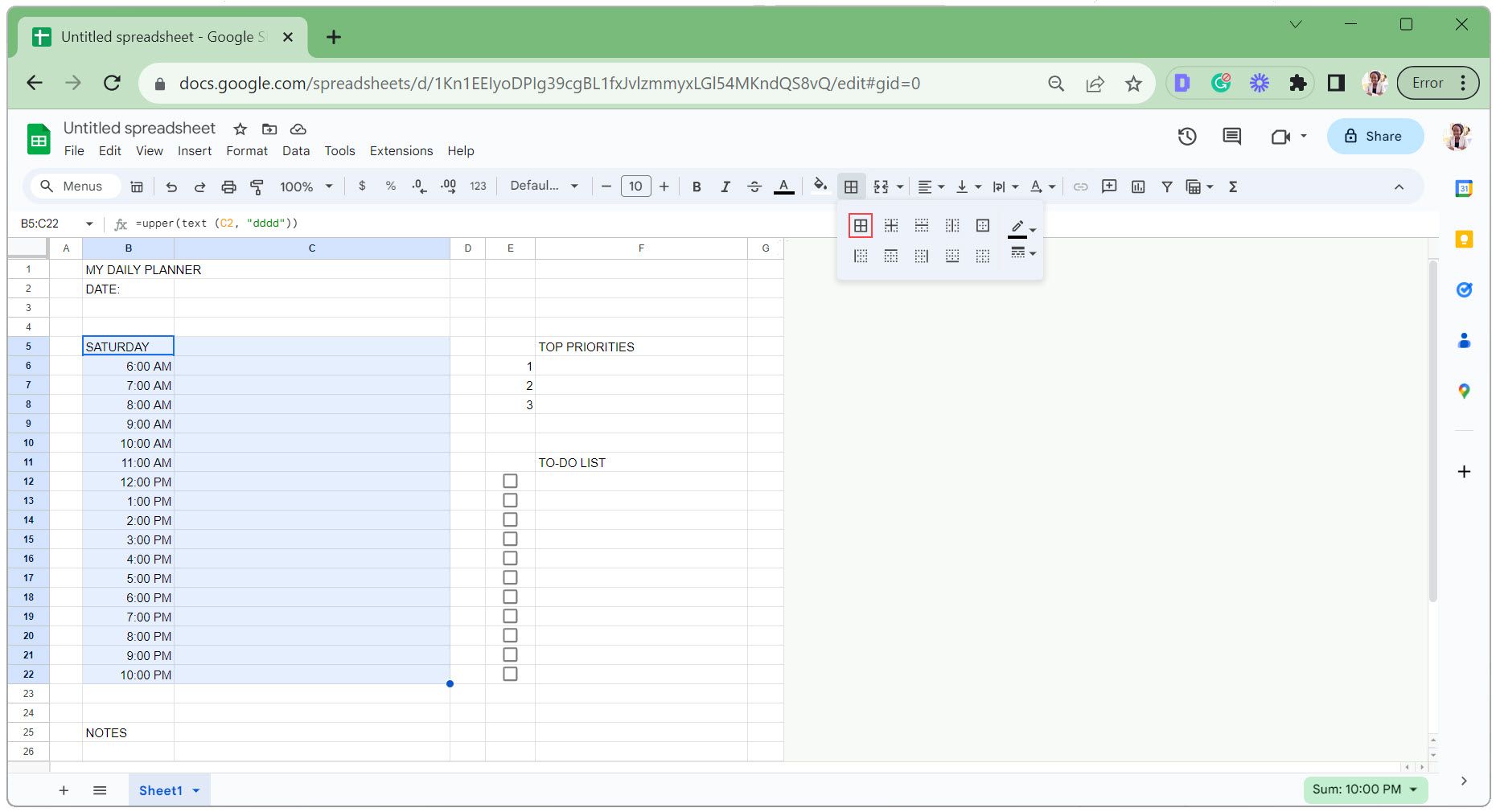Tick the checkbox beside 6:00 PM

[x=510, y=597]
